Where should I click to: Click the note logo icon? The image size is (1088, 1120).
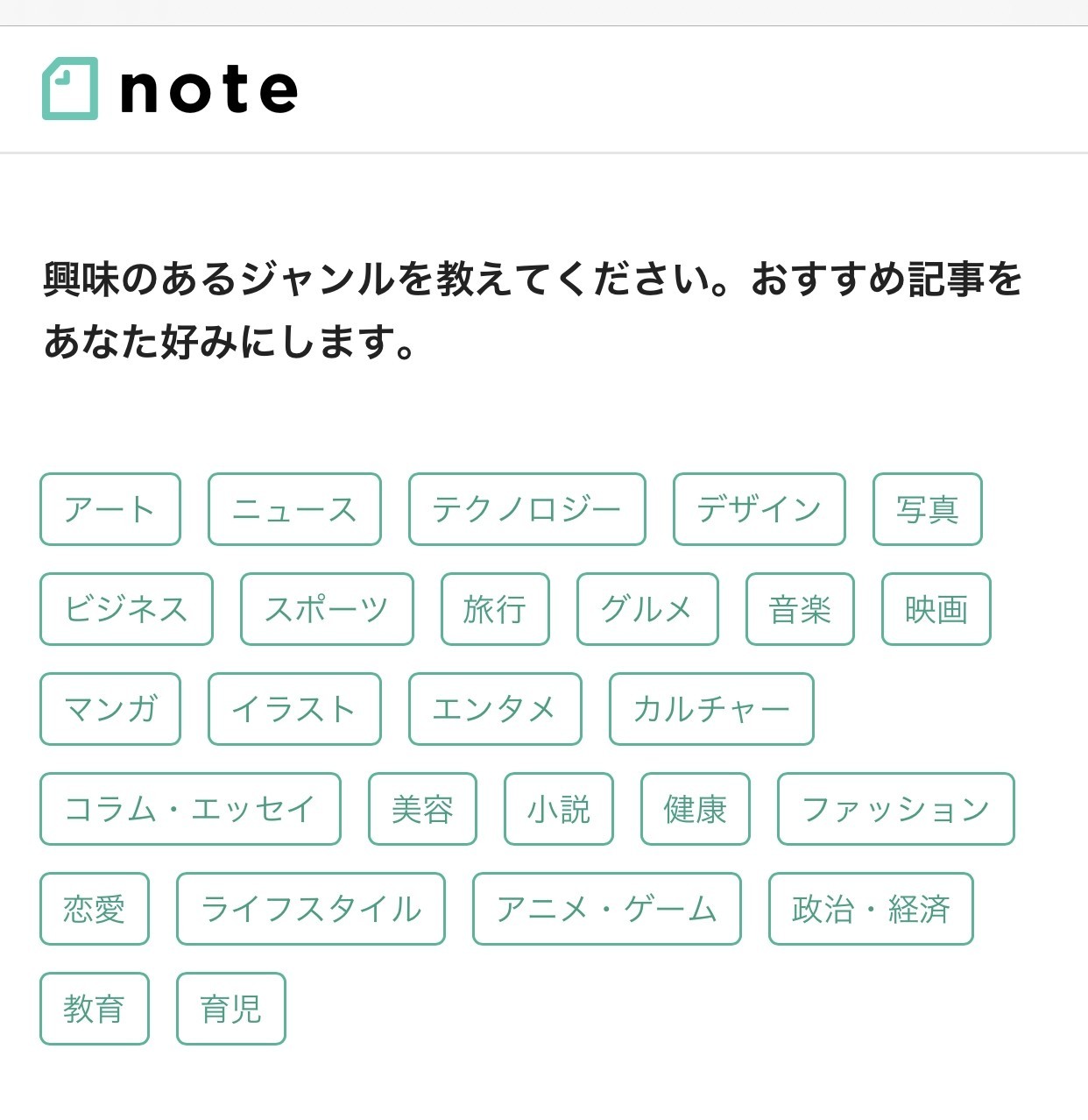[70, 89]
